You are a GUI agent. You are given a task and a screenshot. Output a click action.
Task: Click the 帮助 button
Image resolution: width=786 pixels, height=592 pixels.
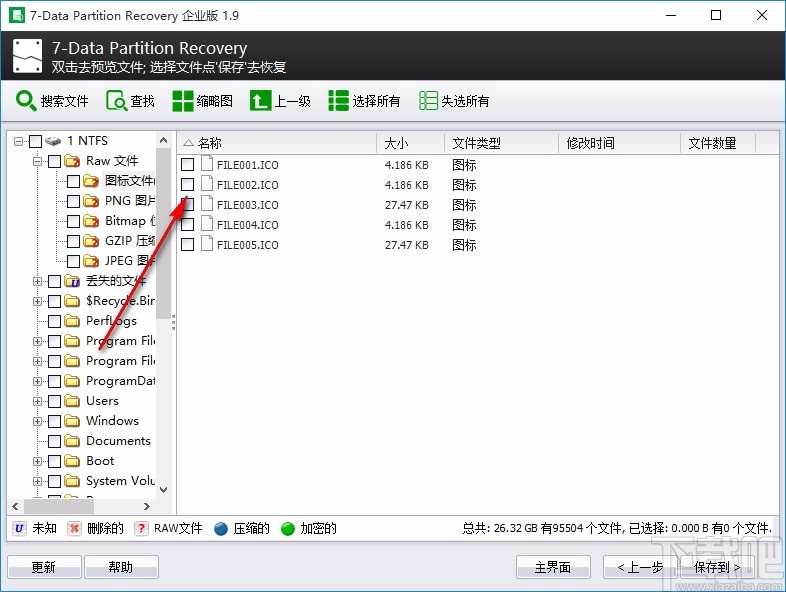pos(121,567)
